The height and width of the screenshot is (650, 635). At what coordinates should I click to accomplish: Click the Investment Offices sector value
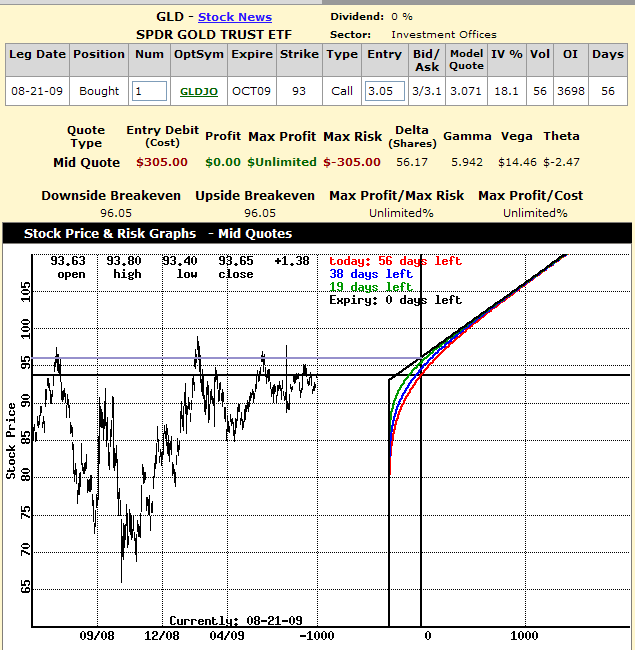(444, 35)
